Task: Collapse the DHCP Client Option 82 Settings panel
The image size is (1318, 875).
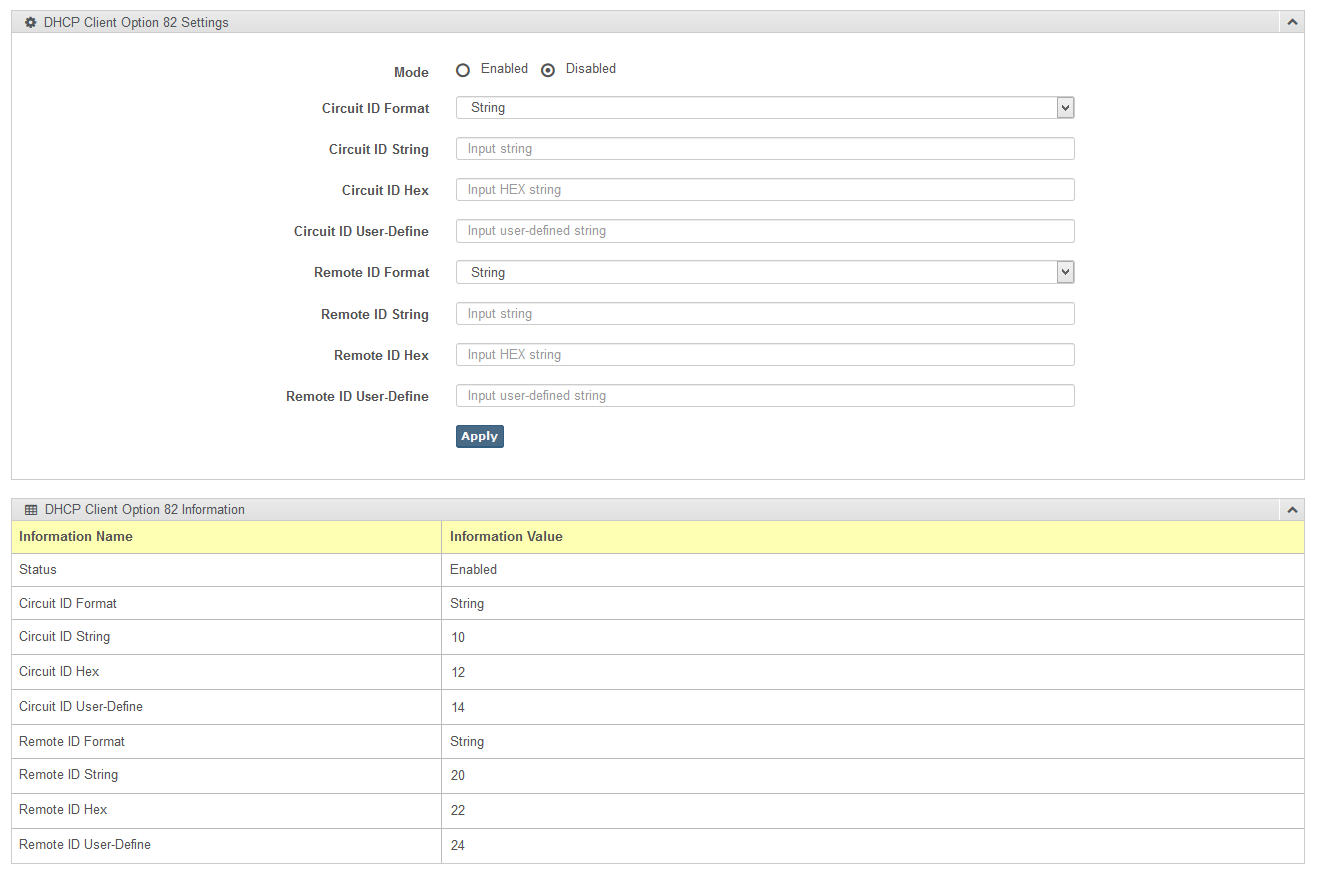Action: [1292, 22]
